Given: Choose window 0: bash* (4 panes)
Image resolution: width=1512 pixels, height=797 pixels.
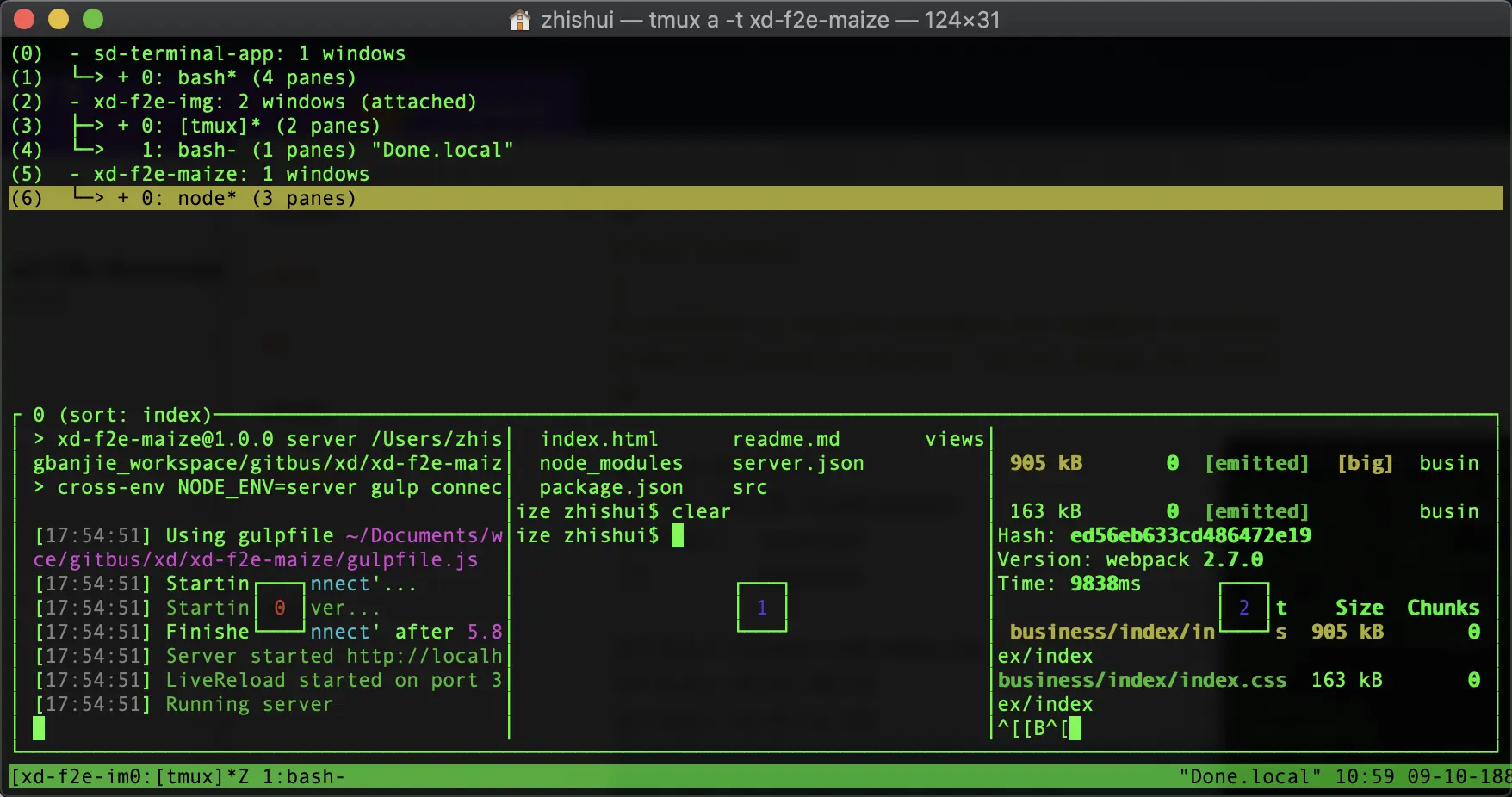Looking at the screenshot, I should tap(249, 77).
